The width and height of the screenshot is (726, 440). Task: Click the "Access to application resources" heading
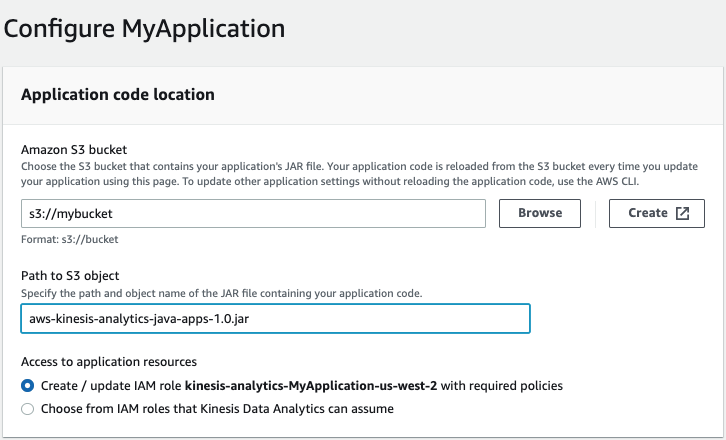[x=108, y=362]
